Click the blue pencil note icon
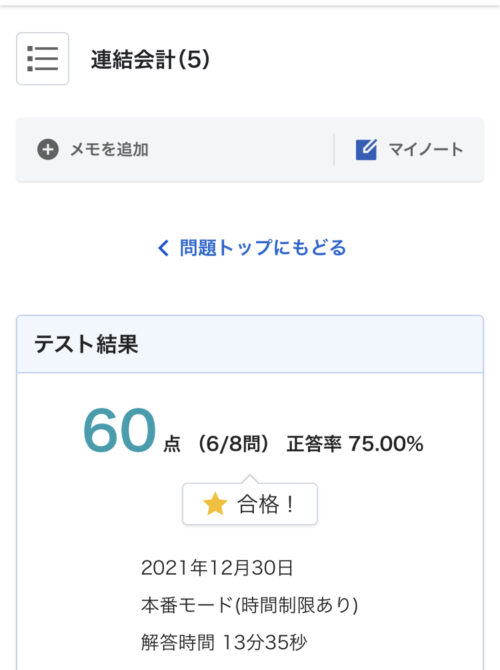 (366, 150)
